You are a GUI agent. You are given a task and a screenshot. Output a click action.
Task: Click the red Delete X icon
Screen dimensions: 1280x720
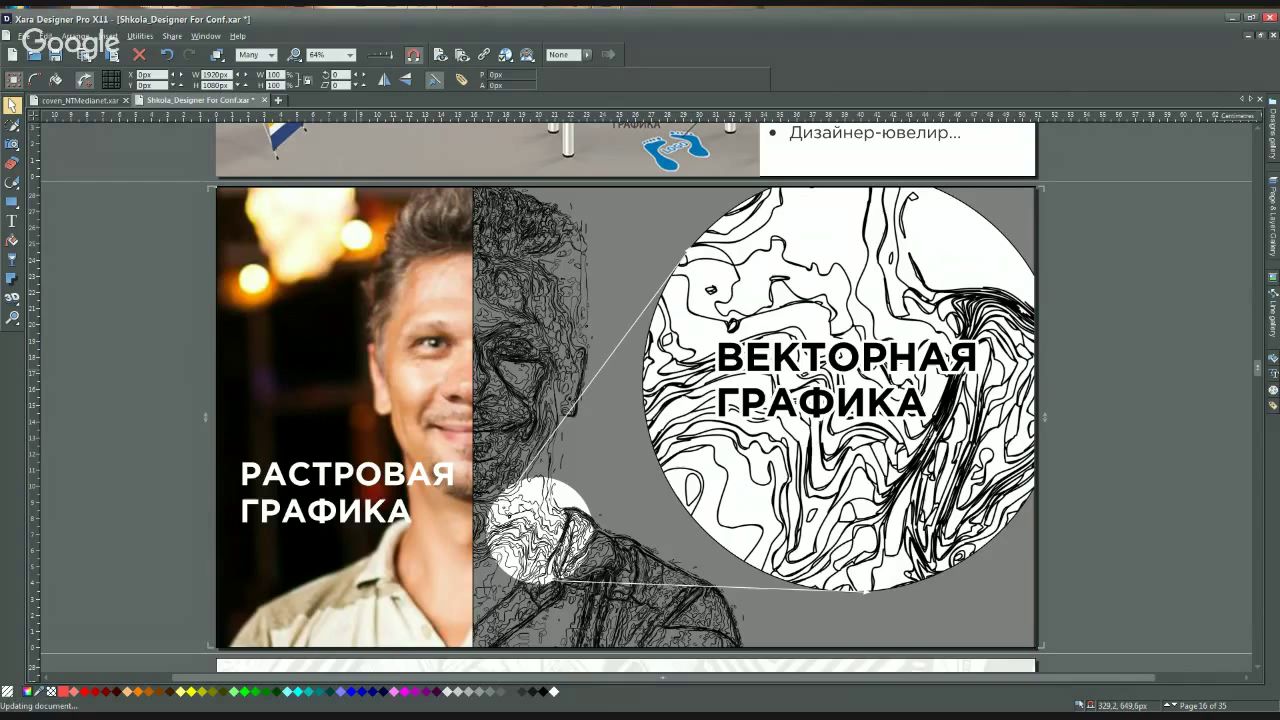click(x=139, y=55)
